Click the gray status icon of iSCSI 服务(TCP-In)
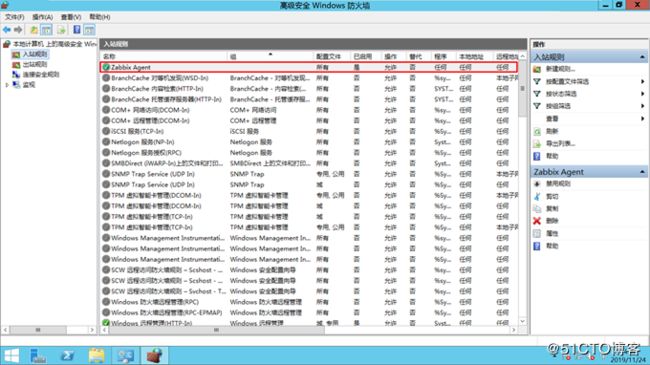This screenshot has width=650, height=365. pos(106,131)
